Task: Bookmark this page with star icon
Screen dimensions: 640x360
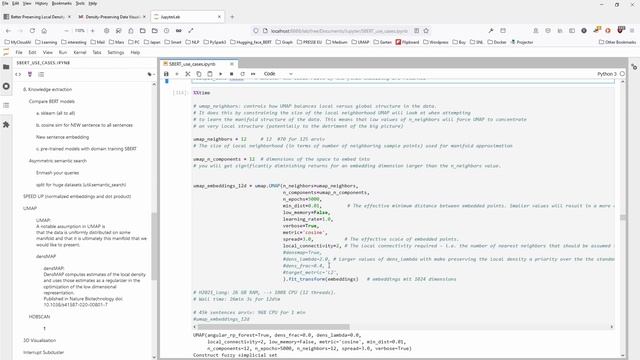Action: (x=426, y=31)
